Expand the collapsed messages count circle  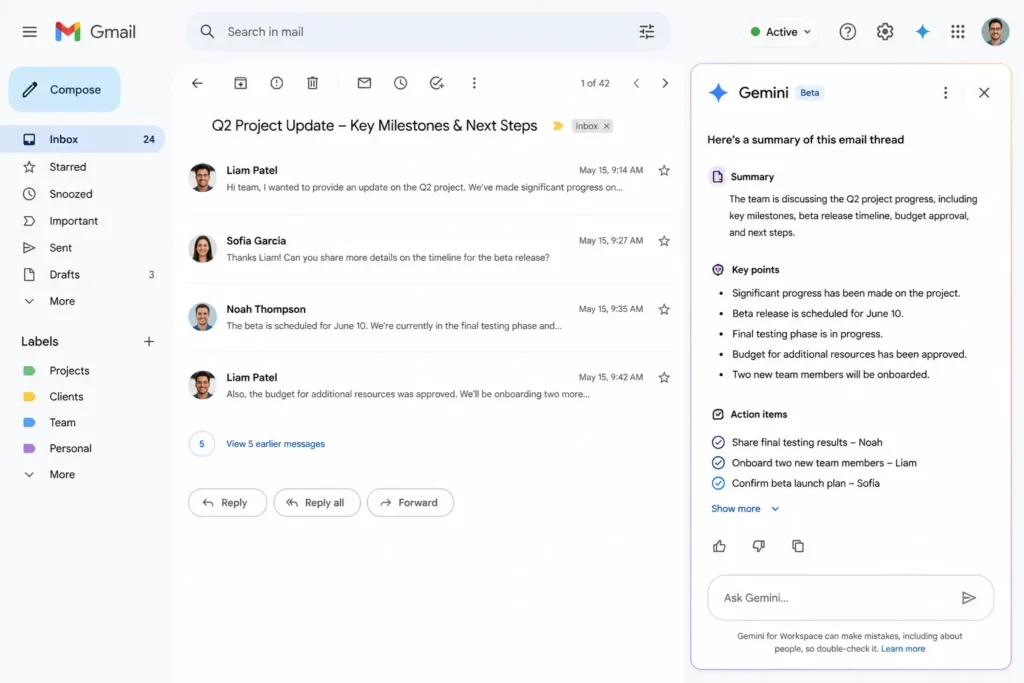pyautogui.click(x=202, y=444)
